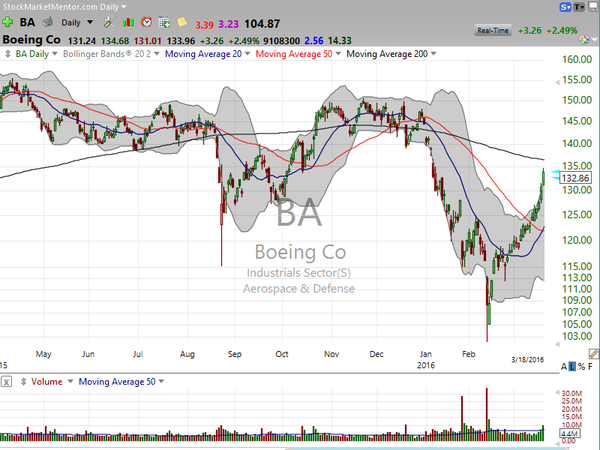This screenshot has width=600, height=450.
Task: Click the up-down arrows beside BA Daily
Action: [x=7, y=54]
